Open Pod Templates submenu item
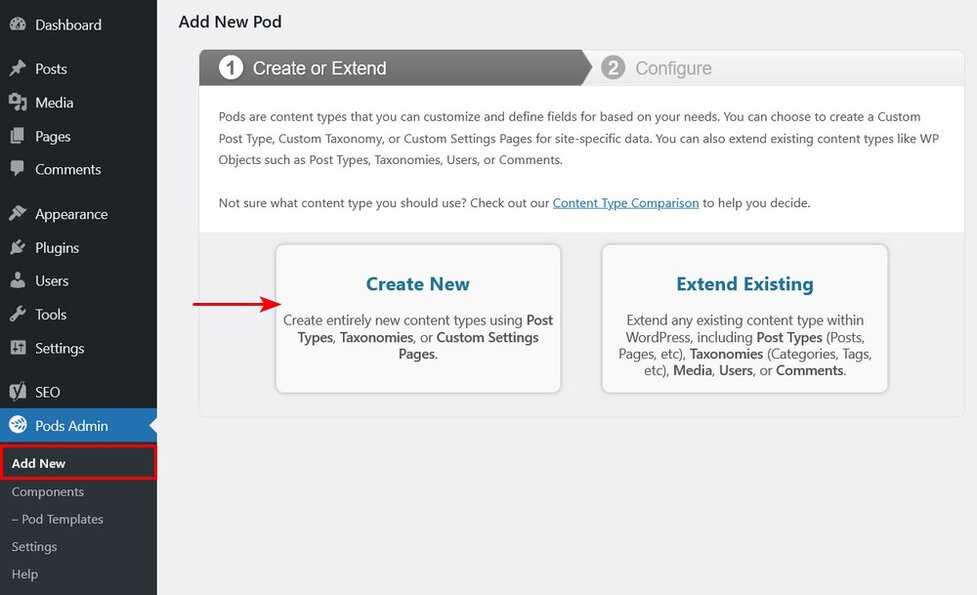 pyautogui.click(x=57, y=519)
